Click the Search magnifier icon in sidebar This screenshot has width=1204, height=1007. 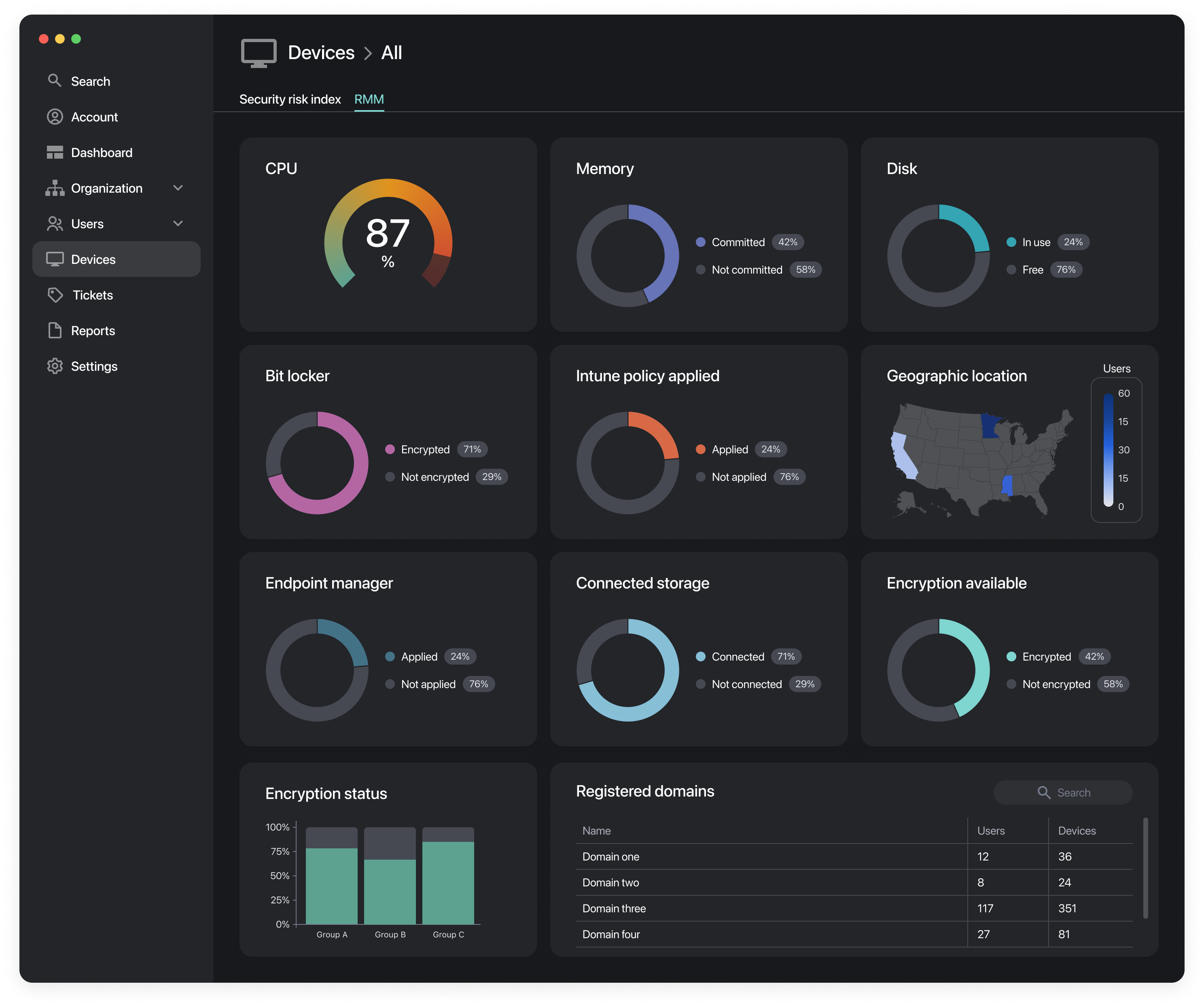click(x=55, y=81)
